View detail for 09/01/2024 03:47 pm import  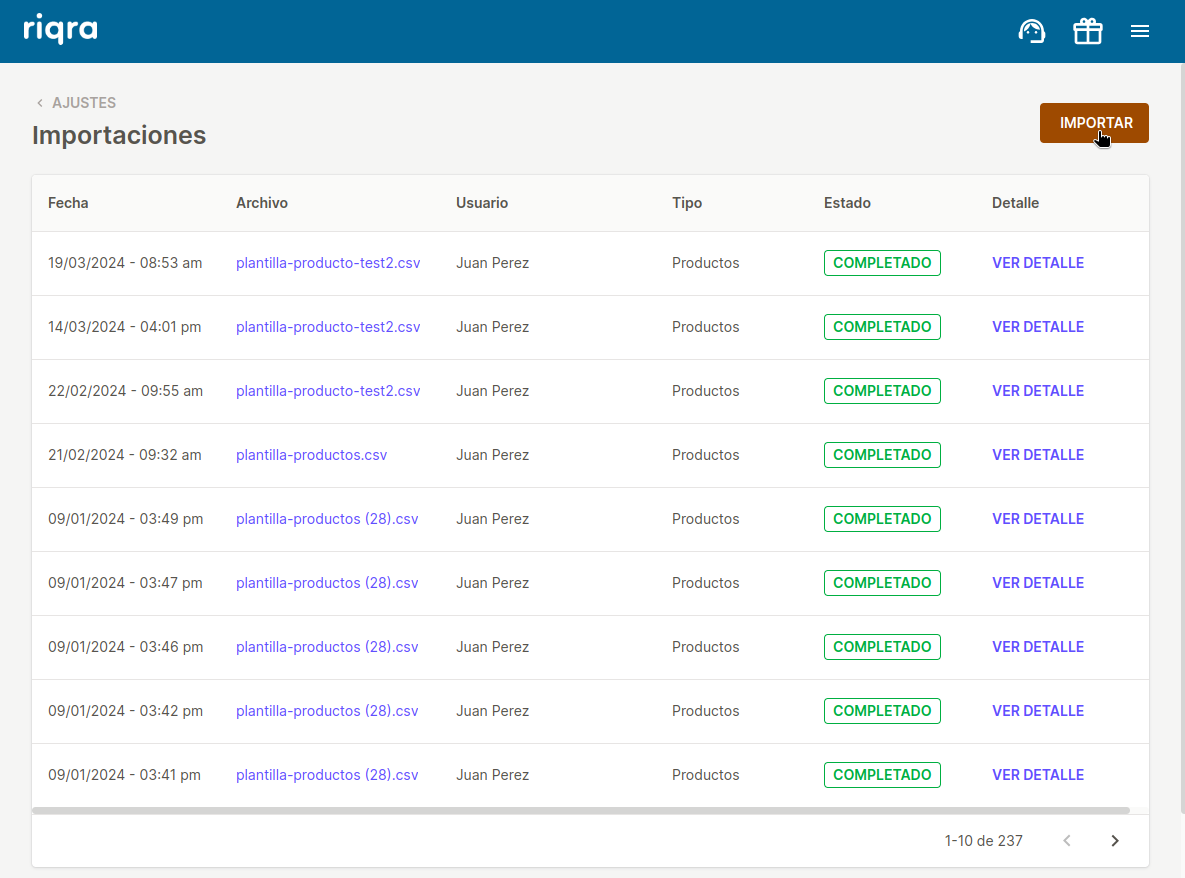(x=1038, y=583)
